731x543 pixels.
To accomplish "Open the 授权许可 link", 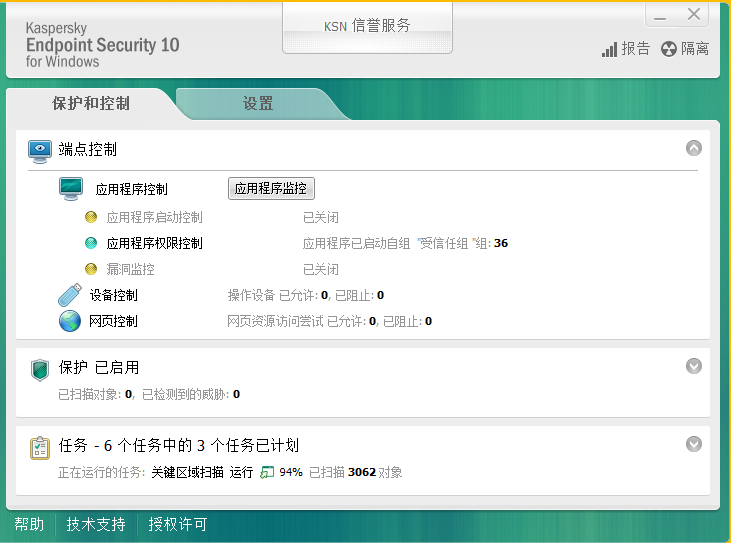I will coord(178,524).
